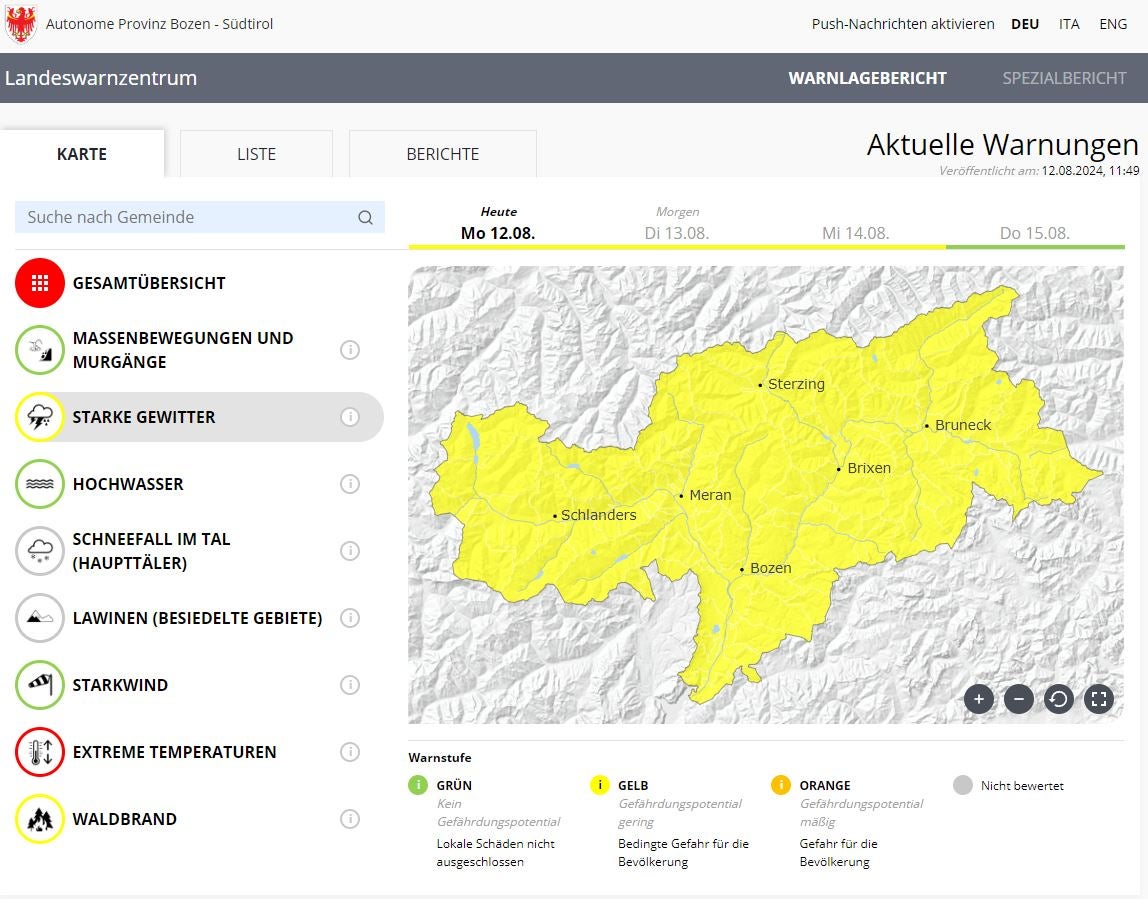Expand the map to fullscreen
The width and height of the screenshot is (1148, 899).
tap(1099, 699)
